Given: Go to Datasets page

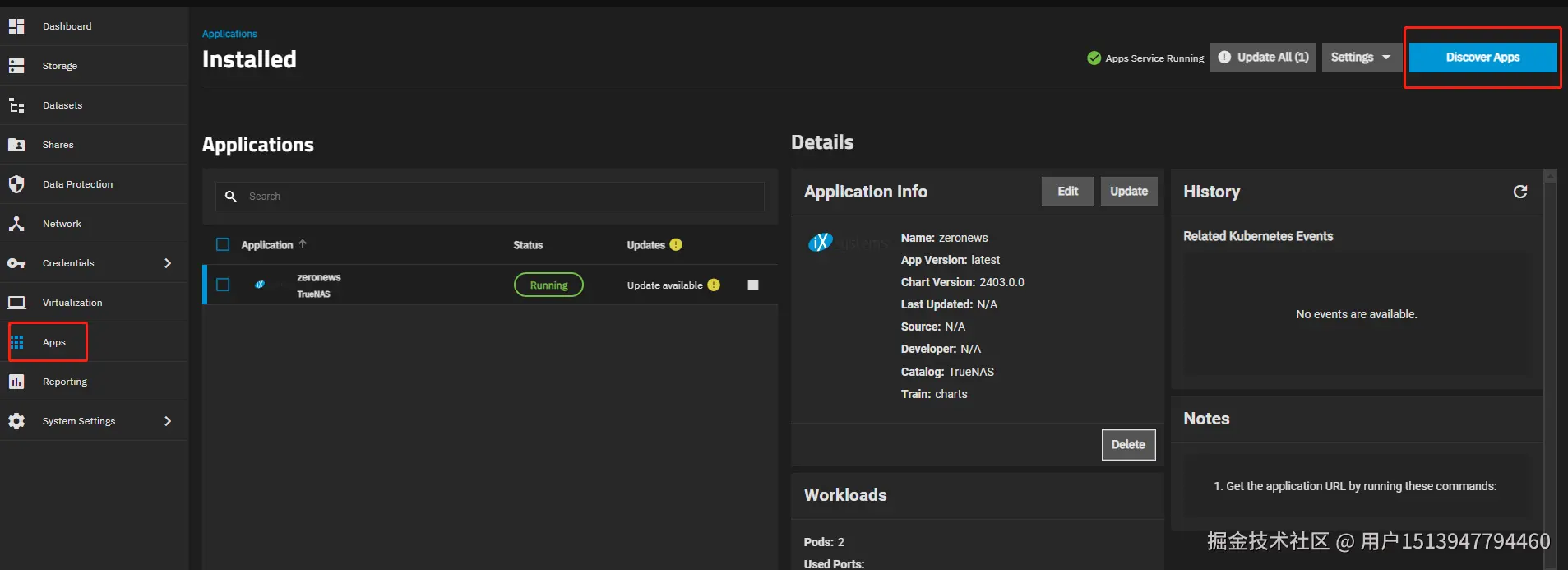Looking at the screenshot, I should 95,105.
